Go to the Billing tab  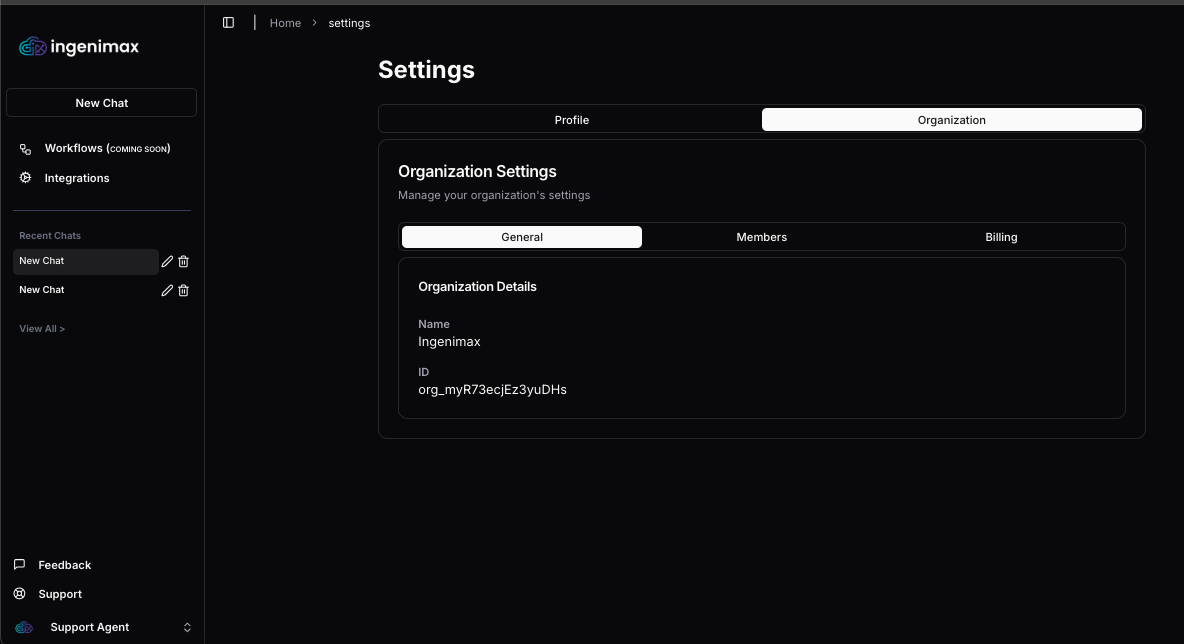point(1000,237)
